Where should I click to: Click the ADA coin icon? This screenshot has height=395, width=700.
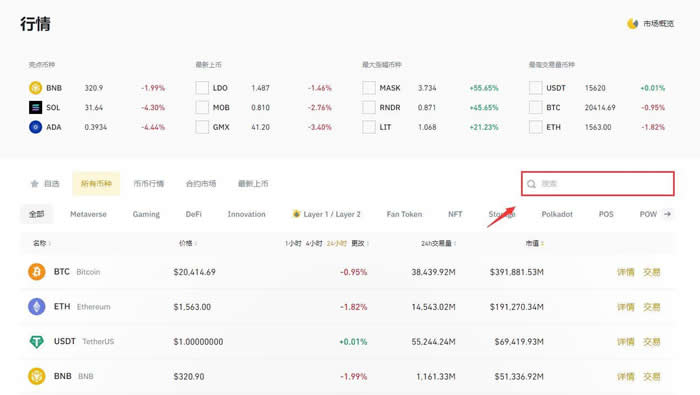(35, 127)
